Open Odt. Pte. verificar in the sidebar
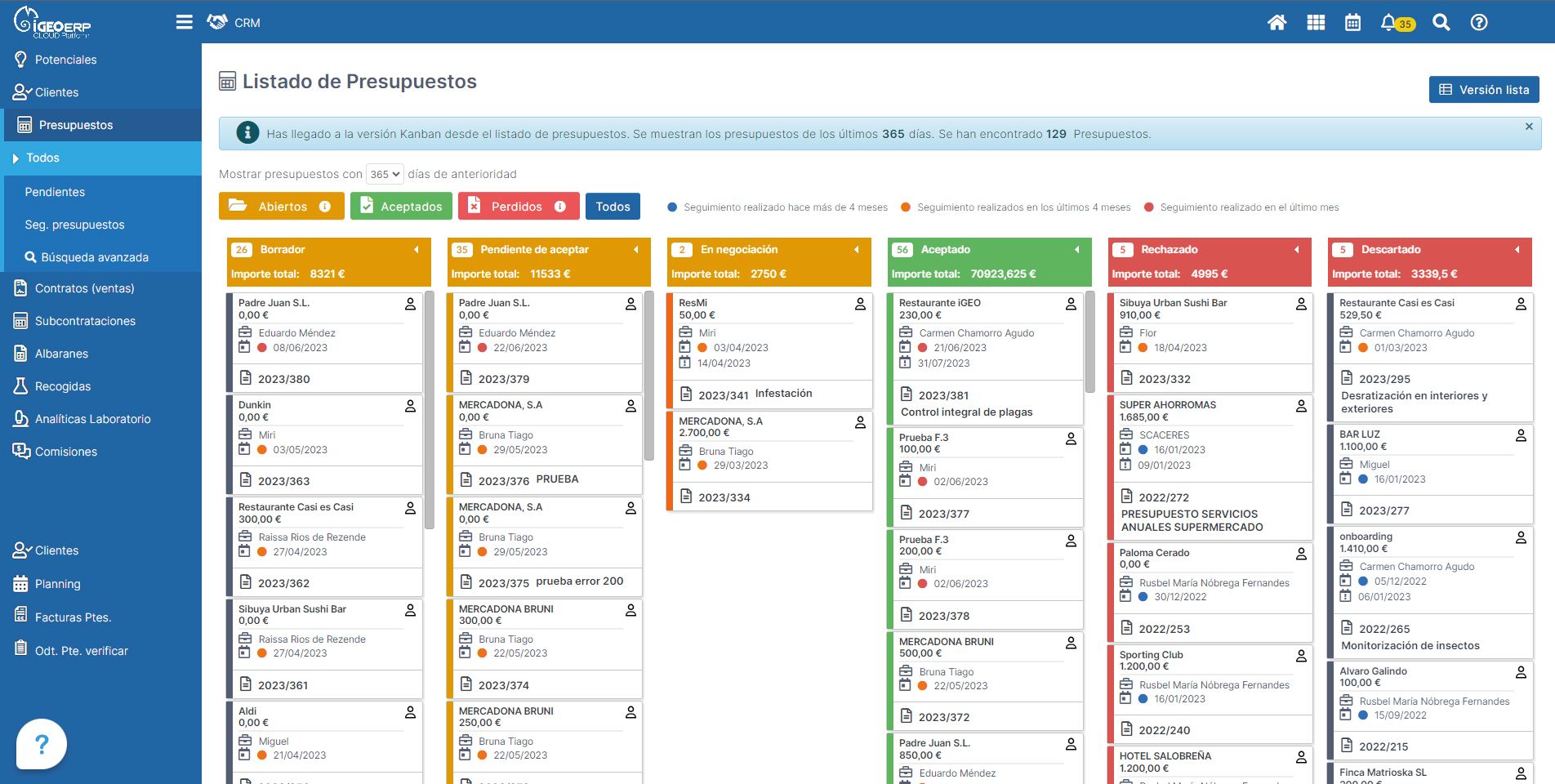The image size is (1555, 784). tap(101, 651)
